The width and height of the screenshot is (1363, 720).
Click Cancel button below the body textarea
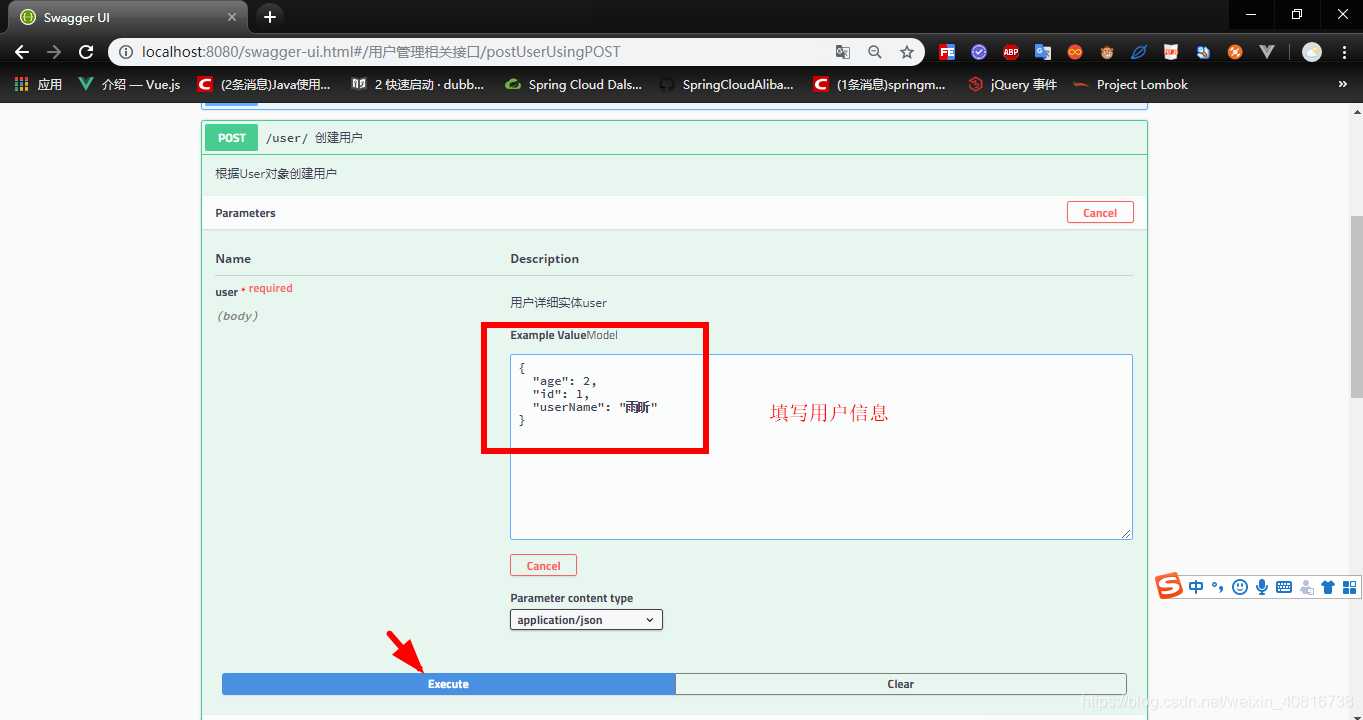click(x=543, y=565)
